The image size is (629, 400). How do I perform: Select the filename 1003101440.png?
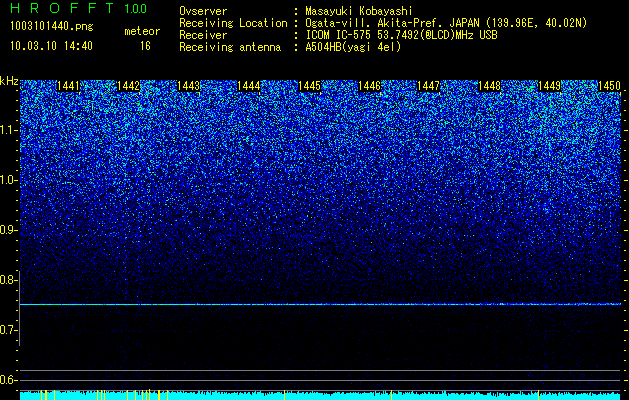pos(52,26)
